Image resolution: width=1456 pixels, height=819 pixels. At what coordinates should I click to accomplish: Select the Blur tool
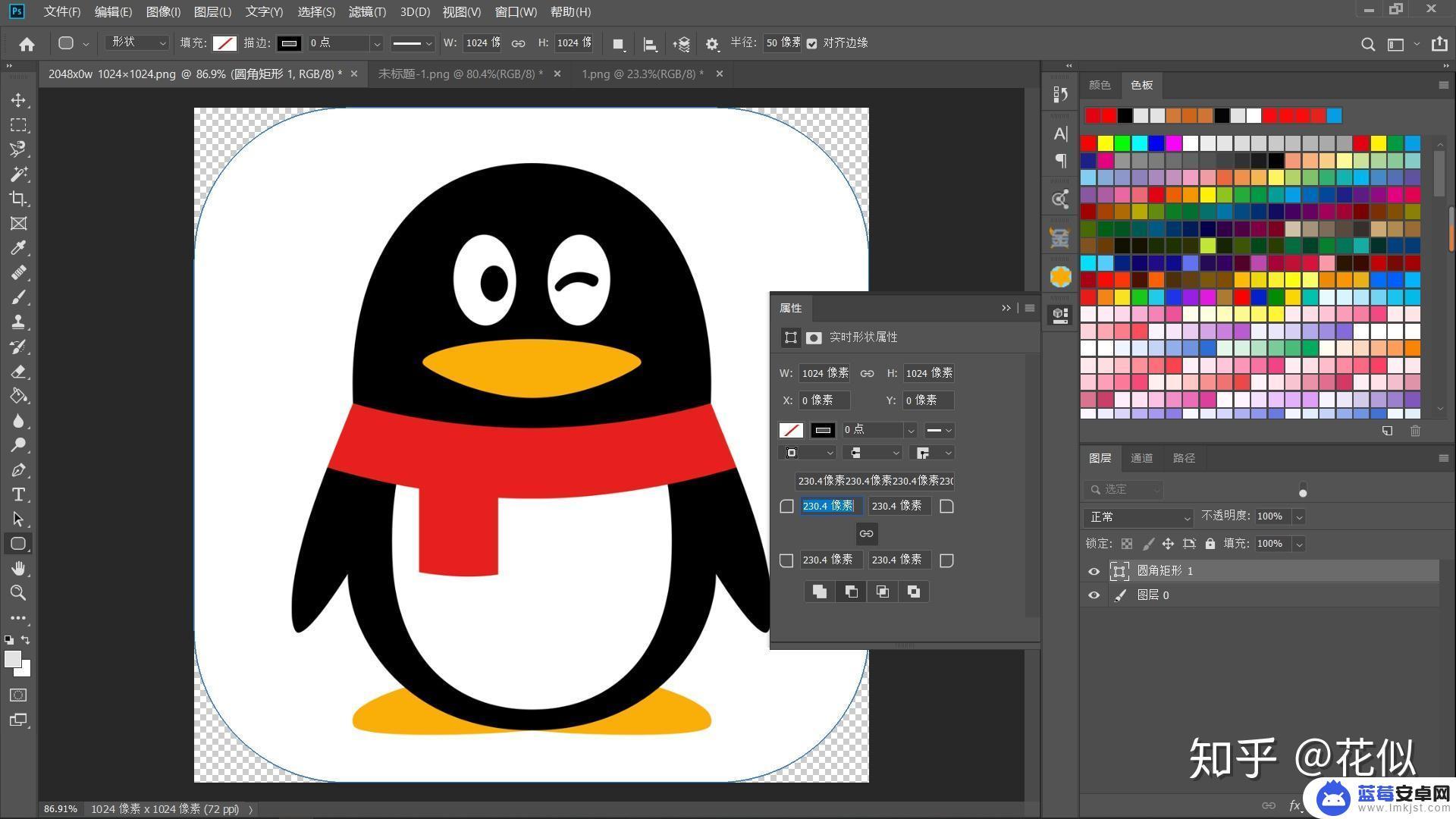[x=18, y=420]
